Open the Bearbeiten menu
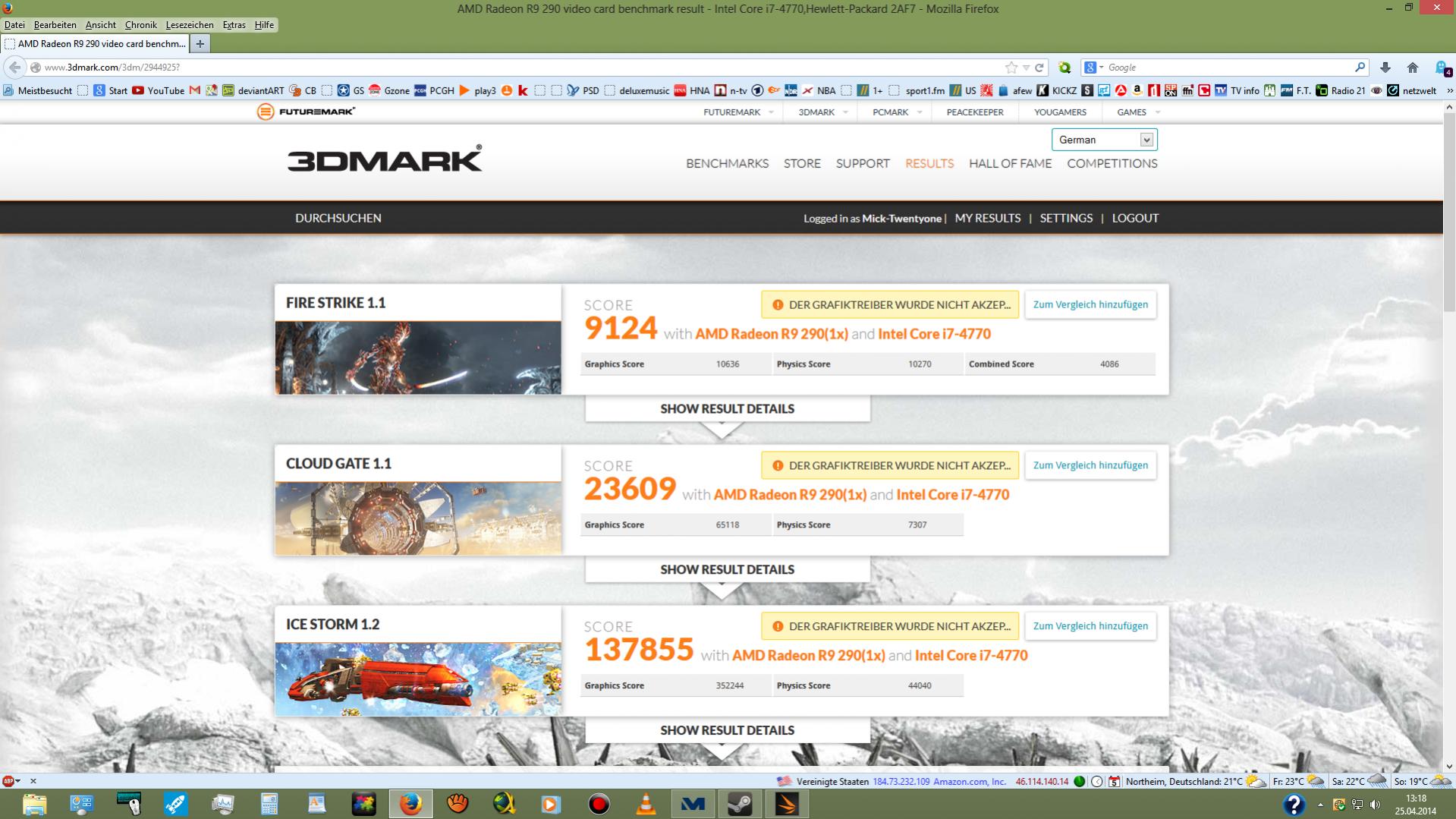The image size is (1456, 819). [x=55, y=25]
